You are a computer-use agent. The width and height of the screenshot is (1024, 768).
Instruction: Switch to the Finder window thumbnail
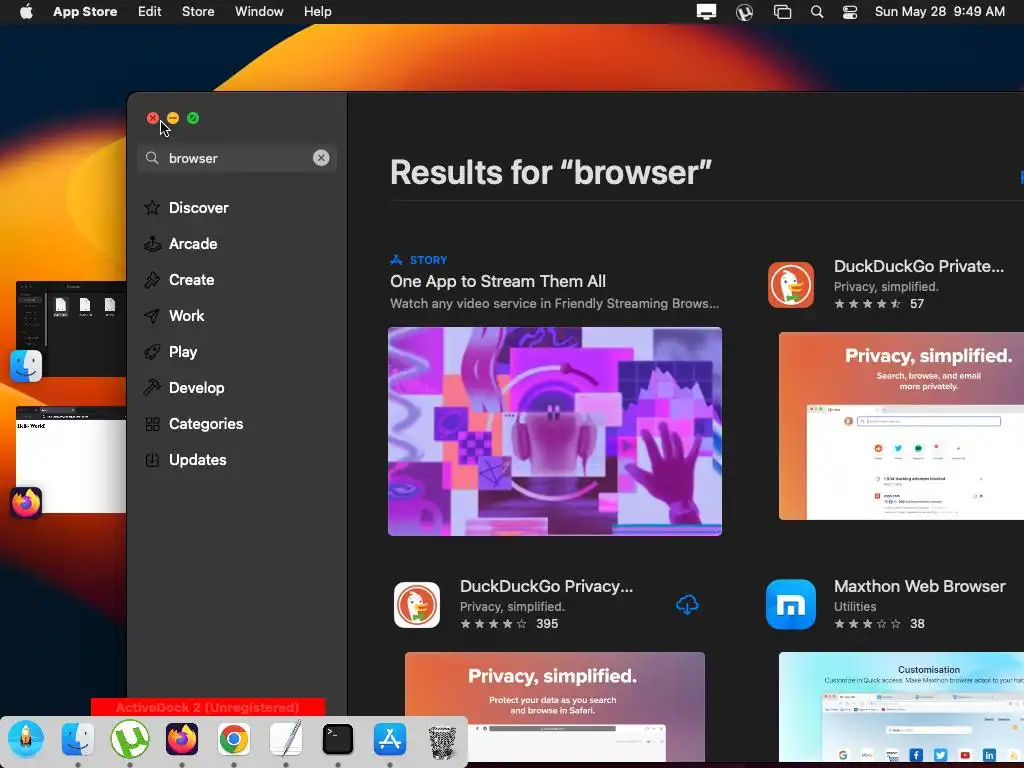pyautogui.click(x=71, y=328)
